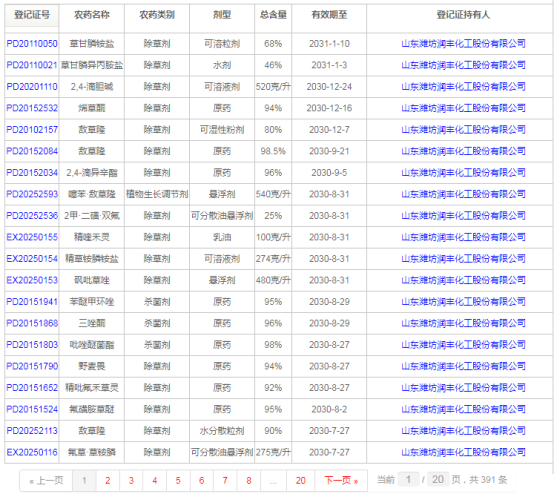Open registration PD20151941 link
The height and width of the screenshot is (494, 554).
click(x=32, y=302)
